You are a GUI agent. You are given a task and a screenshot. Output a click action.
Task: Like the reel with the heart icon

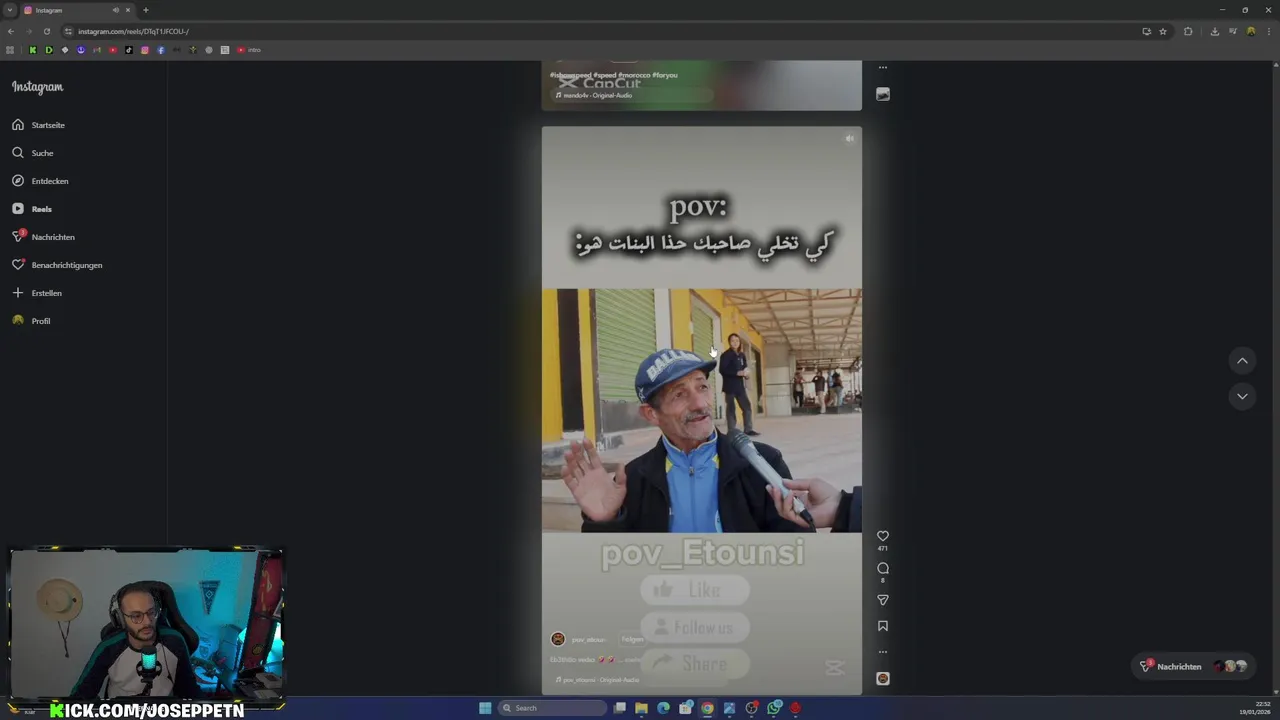pyautogui.click(x=882, y=536)
